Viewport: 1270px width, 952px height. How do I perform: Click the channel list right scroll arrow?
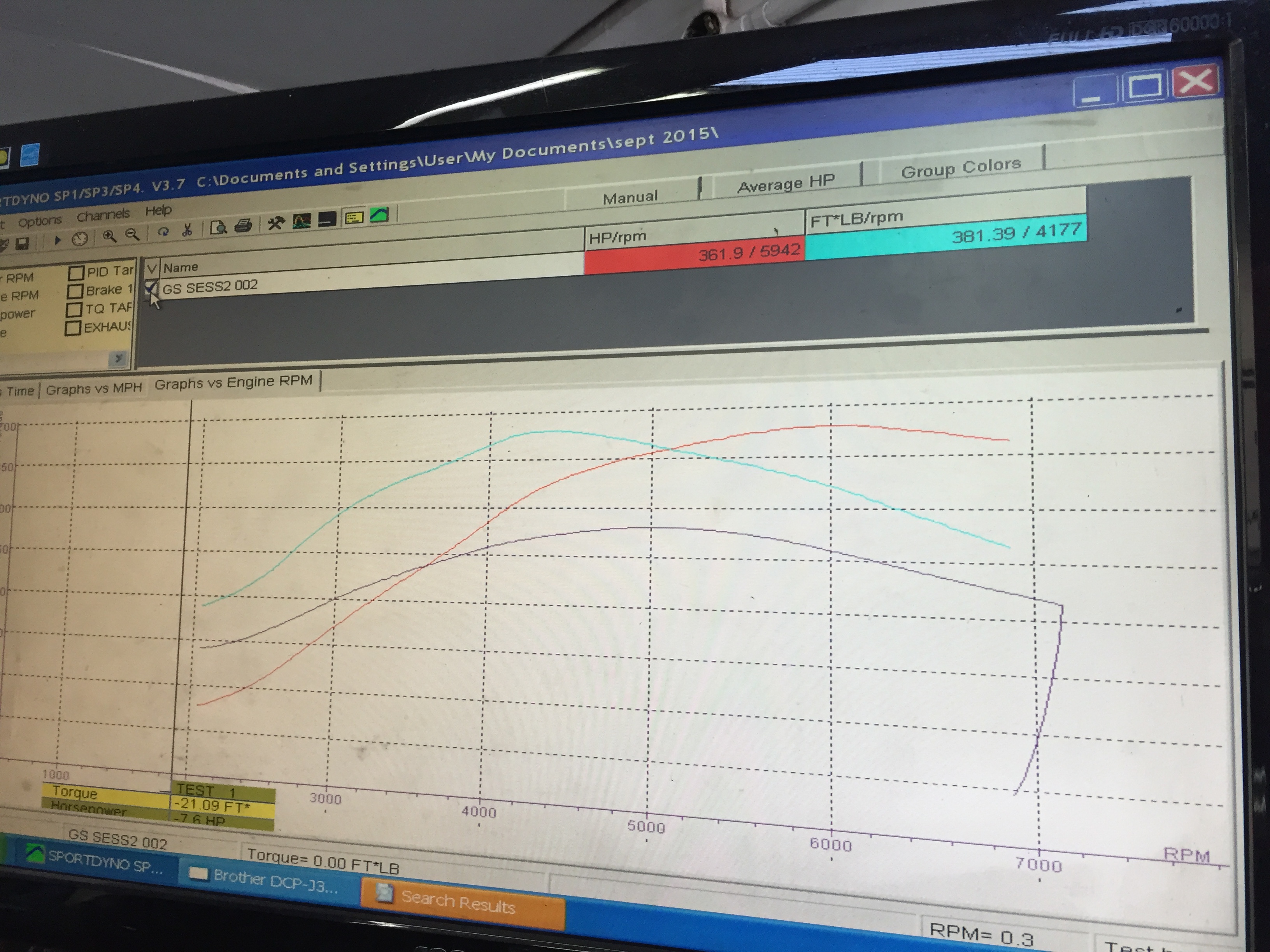tap(118, 359)
